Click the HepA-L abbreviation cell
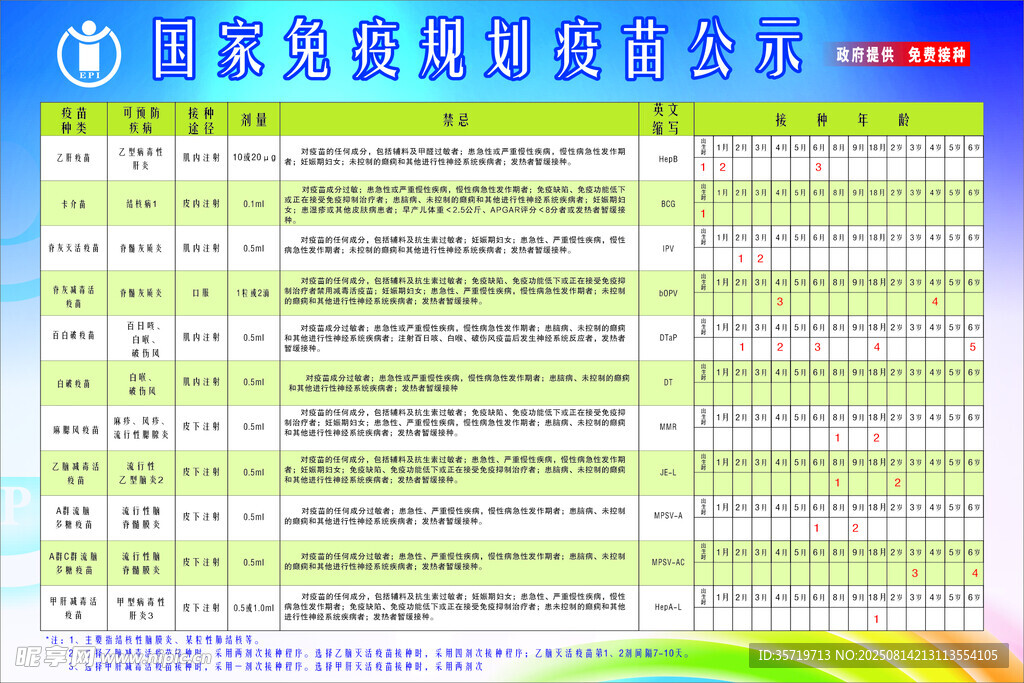This screenshot has width=1024, height=683. (x=668, y=607)
